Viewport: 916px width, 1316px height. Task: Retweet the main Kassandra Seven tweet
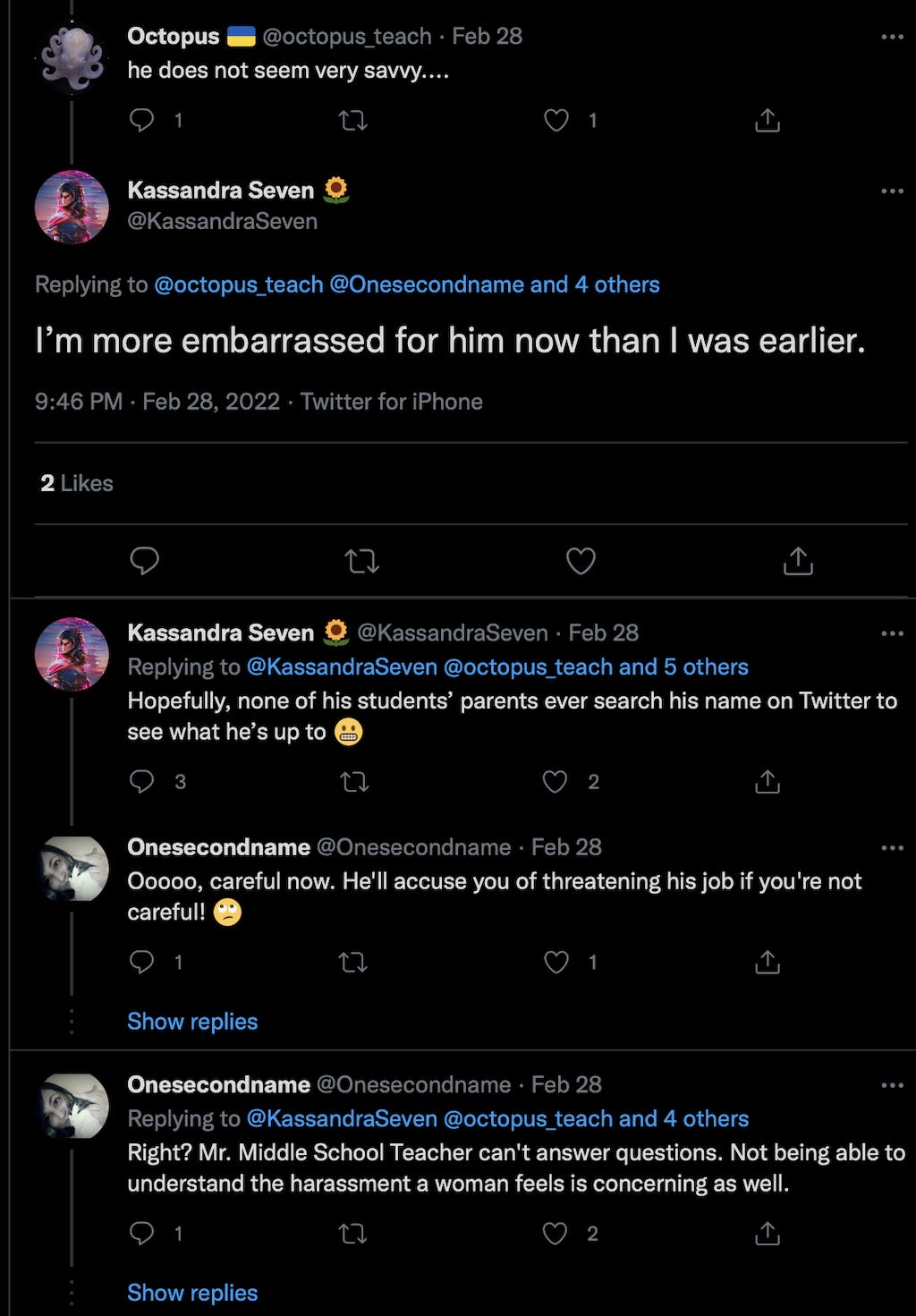[x=361, y=561]
